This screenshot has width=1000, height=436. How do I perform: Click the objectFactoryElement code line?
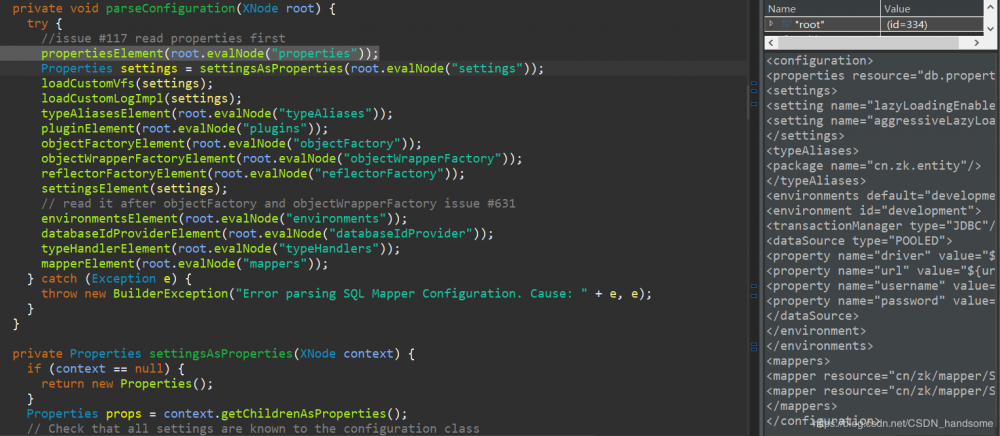click(x=232, y=143)
